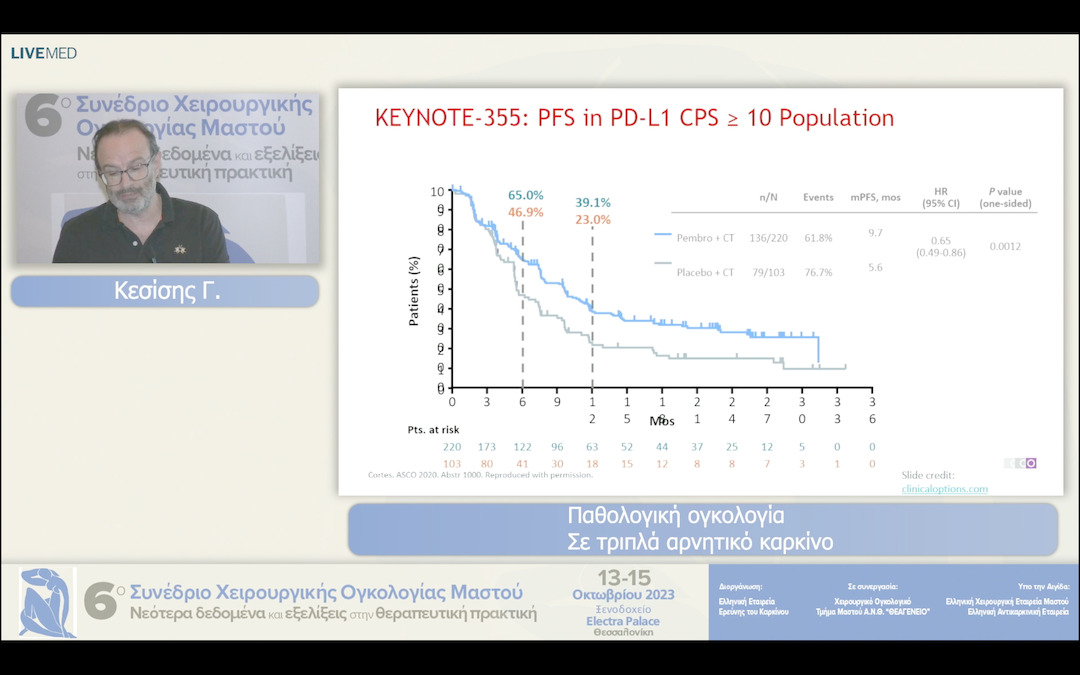Click the CCO logo on the slide
This screenshot has height=675, width=1080.
1019,463
